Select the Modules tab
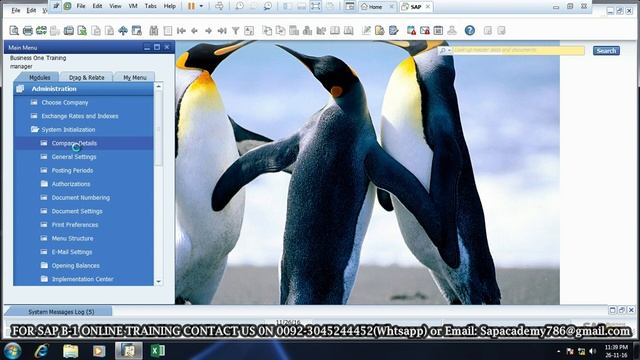This screenshot has height=360, width=640. pos(40,77)
